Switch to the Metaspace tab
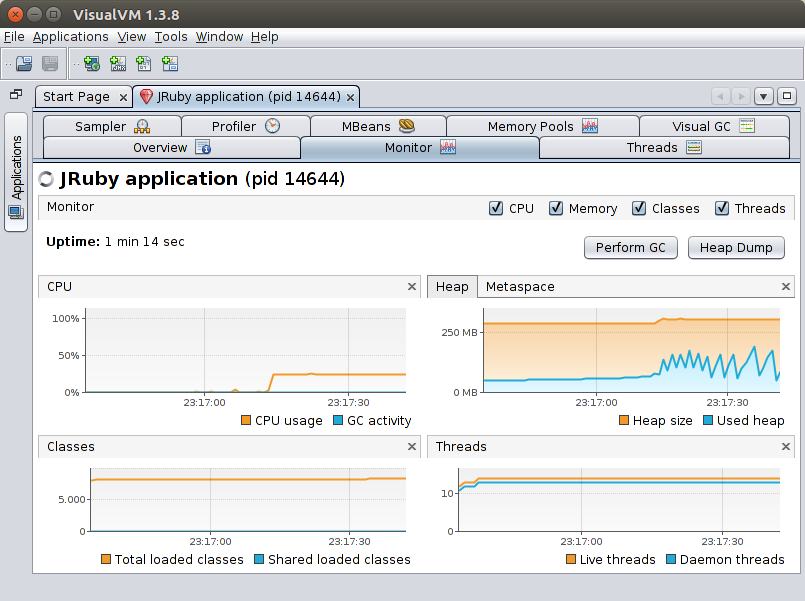 click(520, 286)
